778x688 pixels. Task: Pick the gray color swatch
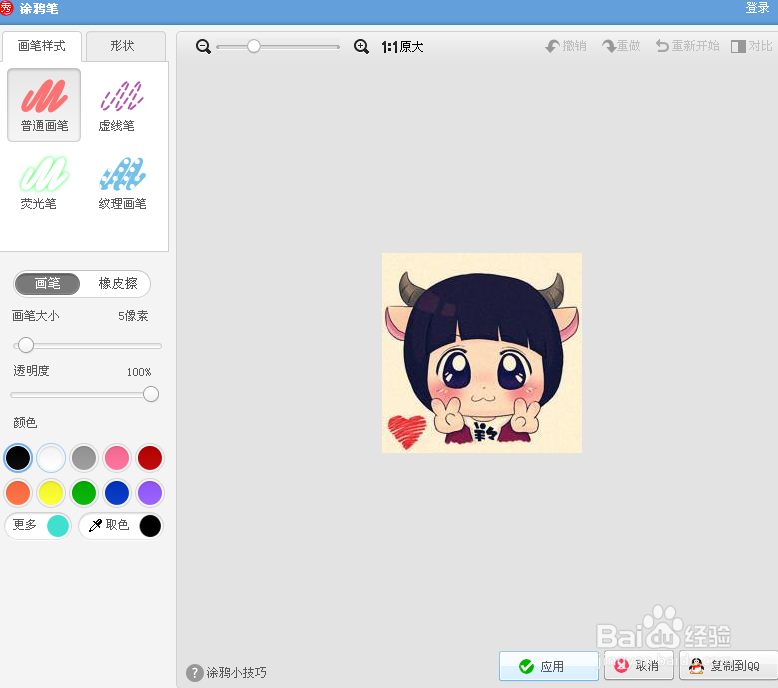click(x=84, y=457)
